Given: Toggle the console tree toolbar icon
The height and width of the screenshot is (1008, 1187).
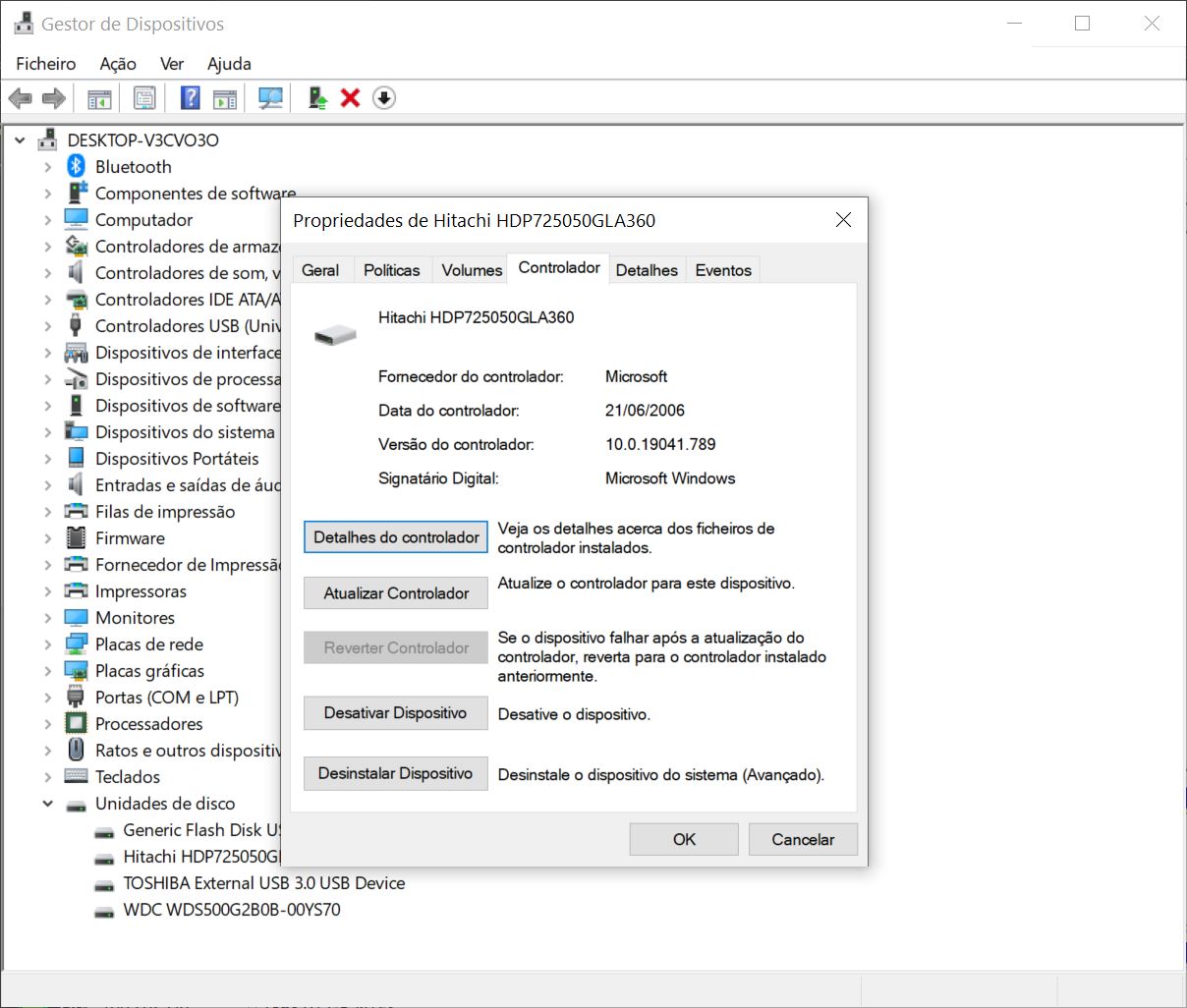Looking at the screenshot, I should tap(99, 98).
